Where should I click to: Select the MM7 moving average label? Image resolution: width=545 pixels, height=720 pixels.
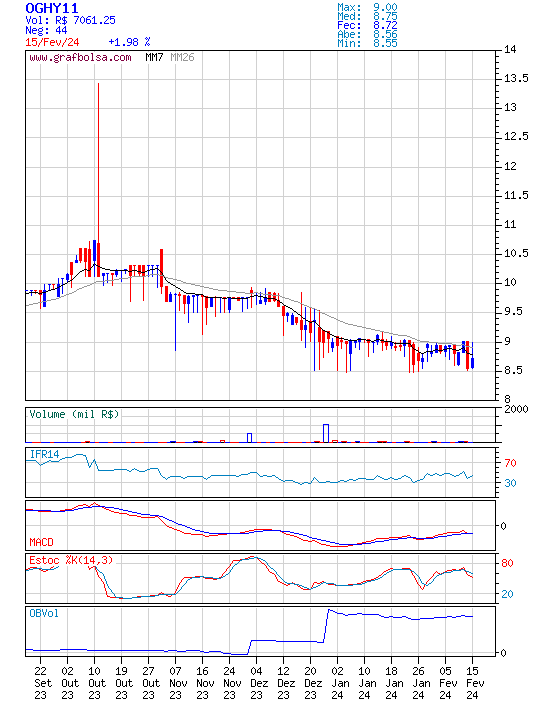point(154,57)
